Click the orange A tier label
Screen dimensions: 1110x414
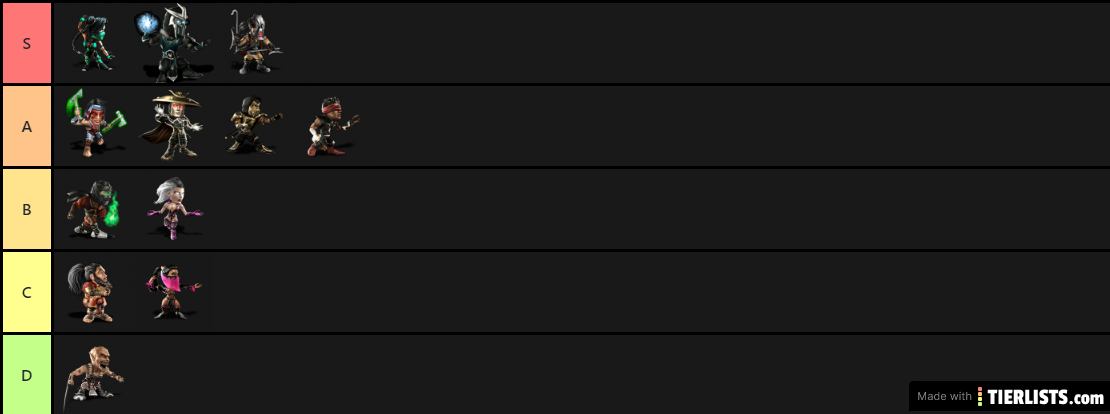(x=26, y=127)
